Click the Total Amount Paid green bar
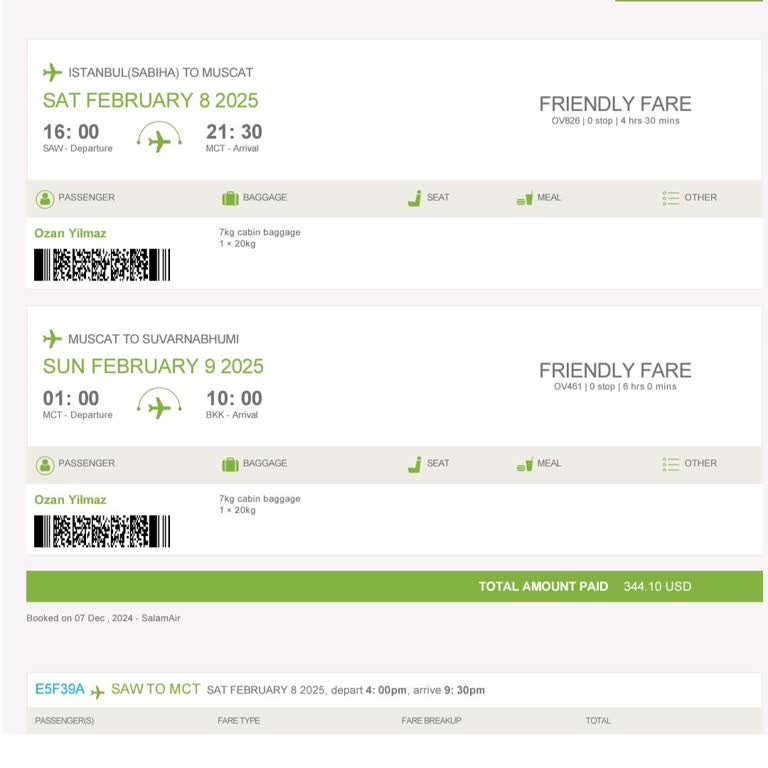The height and width of the screenshot is (768, 768). point(394,586)
